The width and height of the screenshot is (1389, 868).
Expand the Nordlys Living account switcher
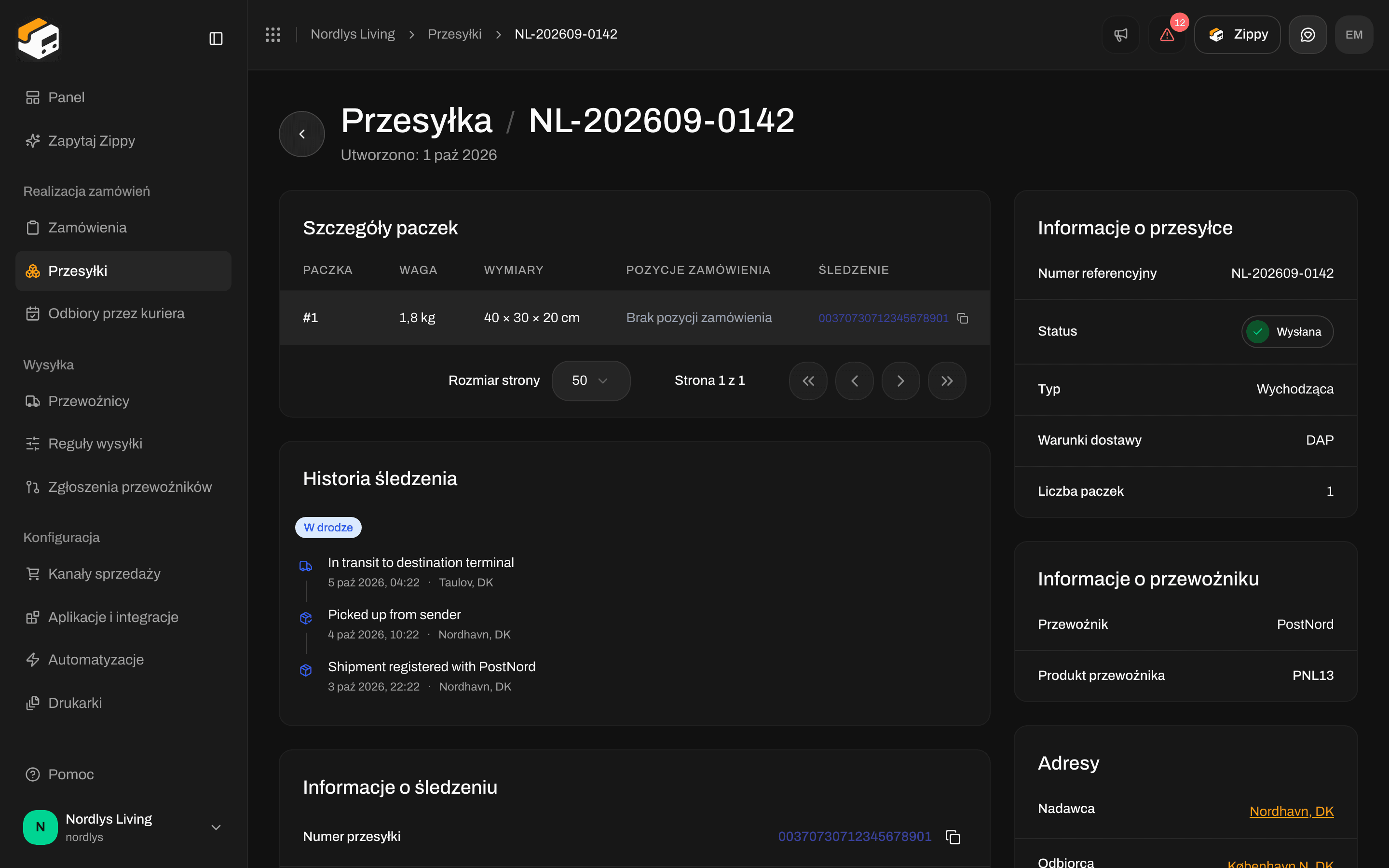[x=123, y=827]
